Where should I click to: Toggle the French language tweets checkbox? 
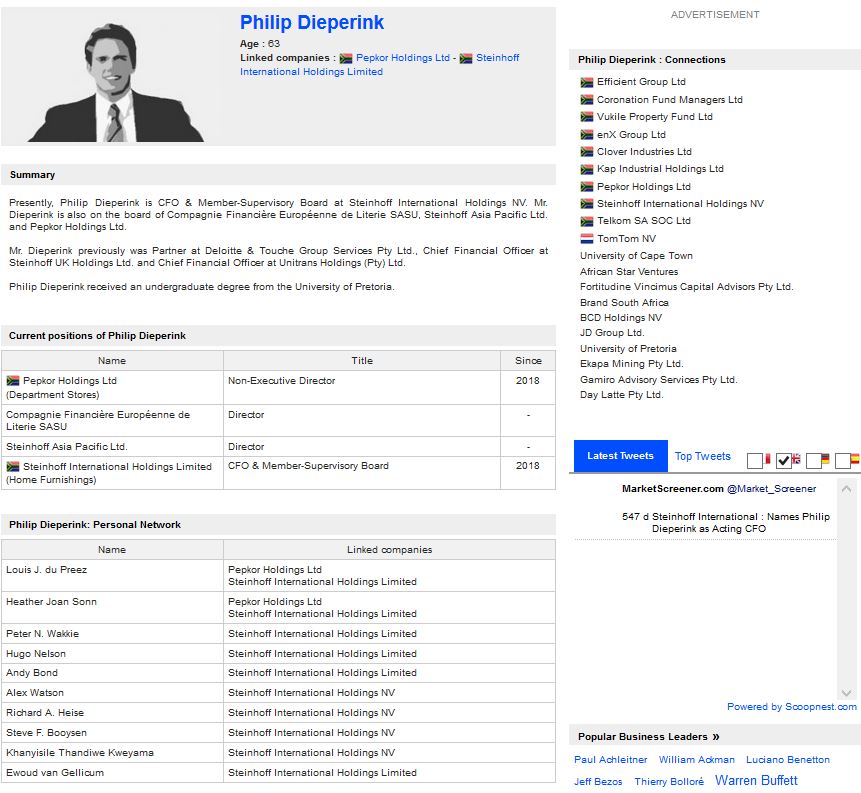pyautogui.click(x=755, y=461)
